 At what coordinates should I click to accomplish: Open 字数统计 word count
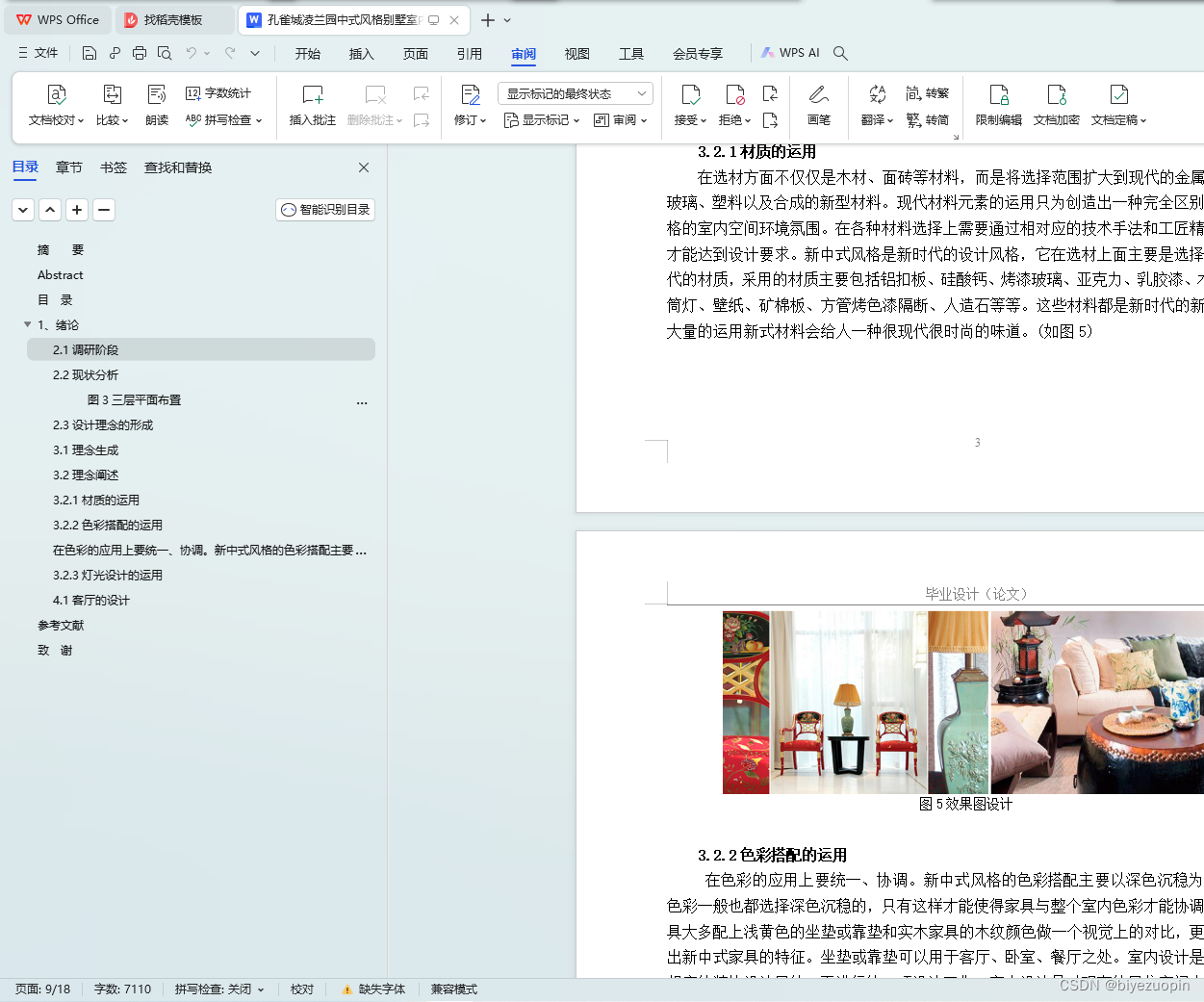click(x=218, y=93)
